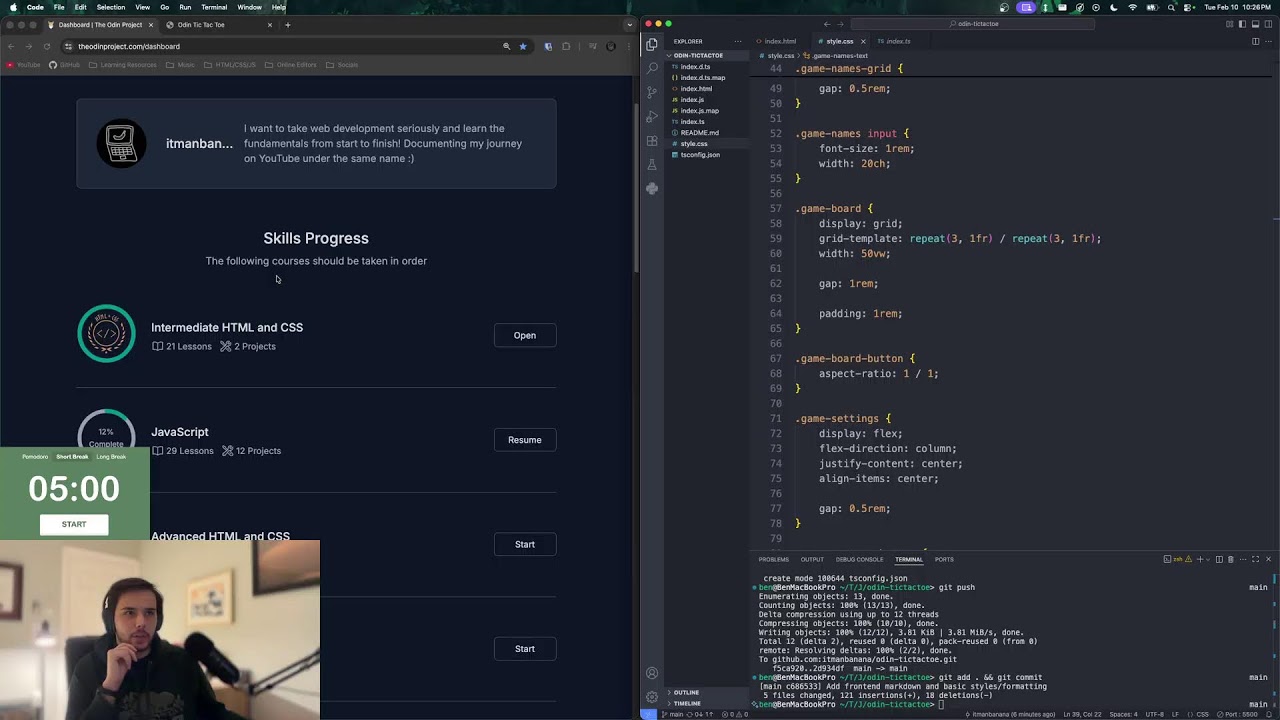
Task: Open a new Chrome tab with plus
Action: point(287,25)
